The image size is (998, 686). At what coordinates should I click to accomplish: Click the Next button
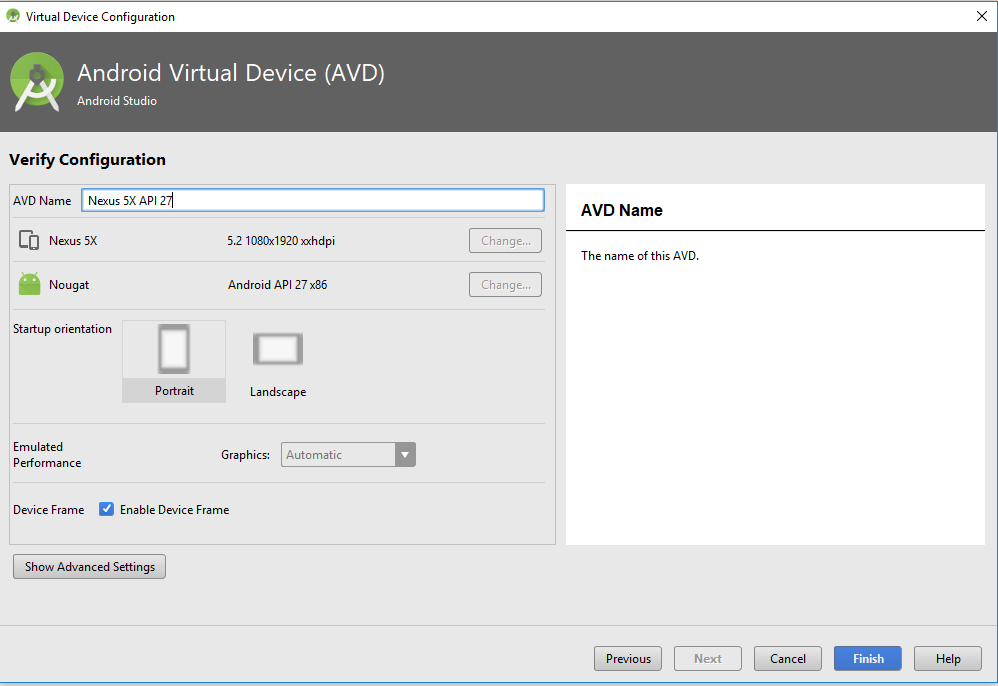coord(708,659)
